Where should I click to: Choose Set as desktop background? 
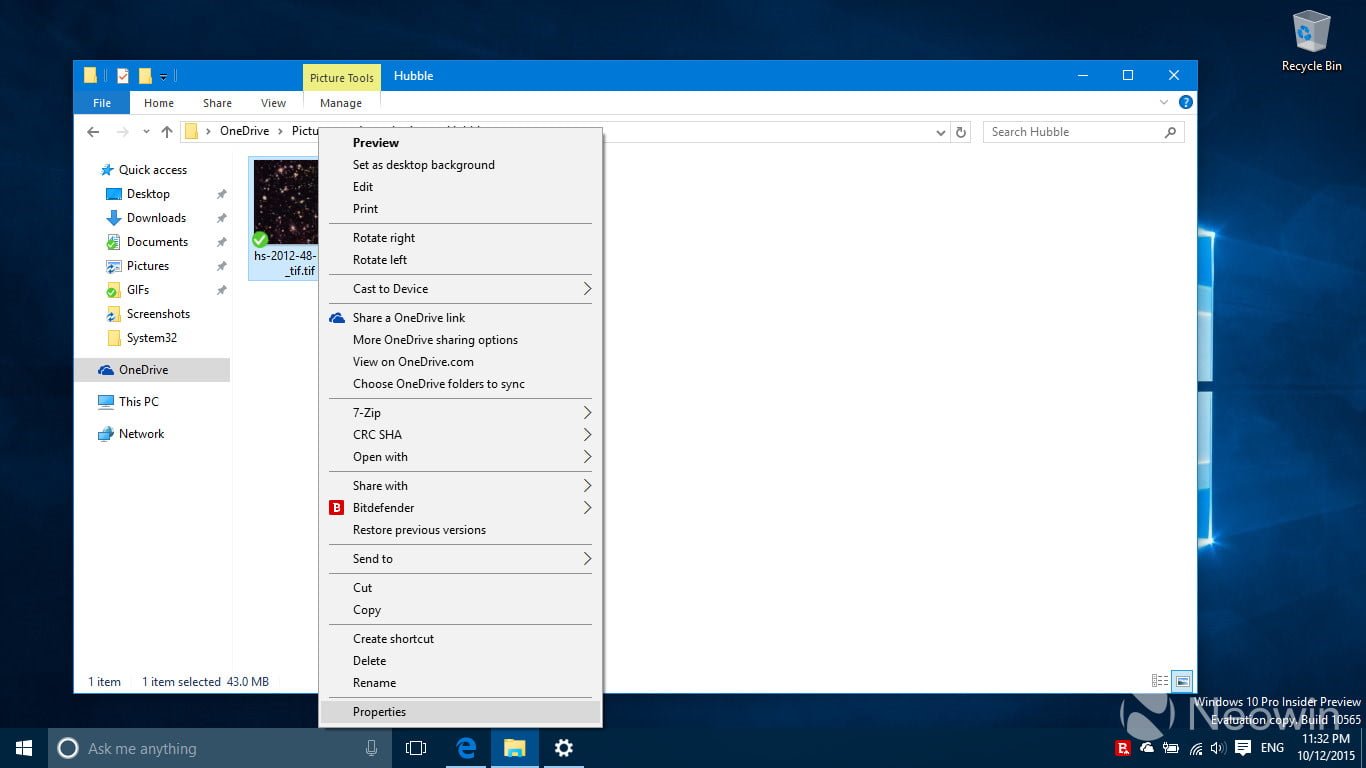(x=424, y=165)
